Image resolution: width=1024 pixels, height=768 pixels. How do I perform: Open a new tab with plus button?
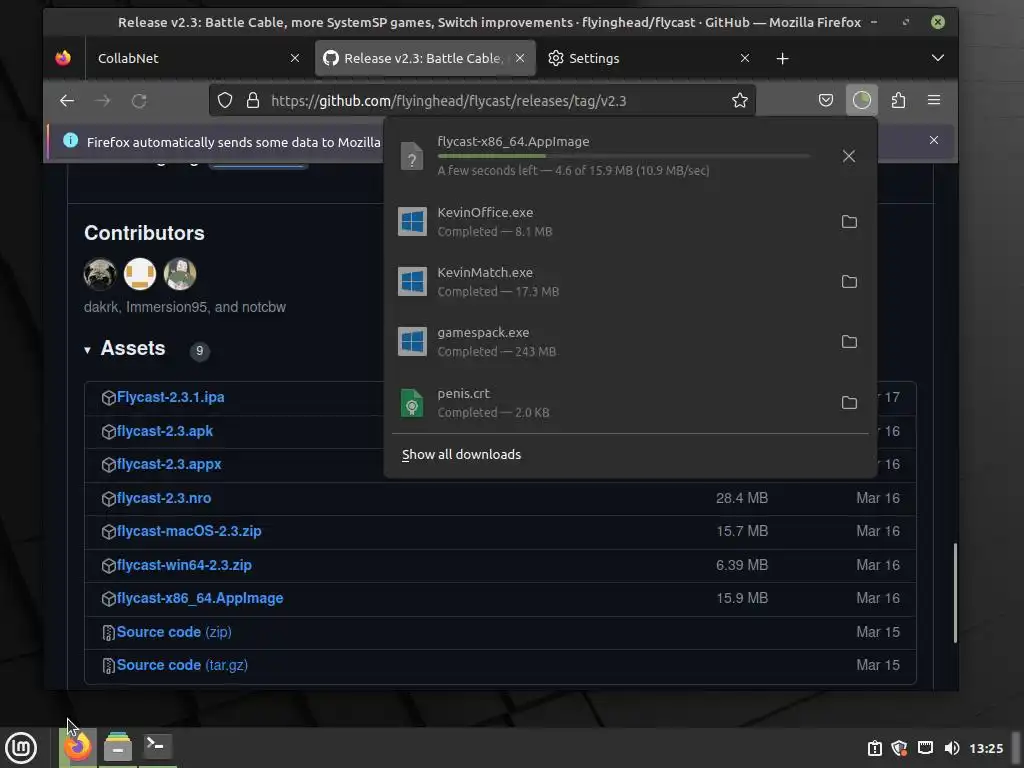click(782, 59)
